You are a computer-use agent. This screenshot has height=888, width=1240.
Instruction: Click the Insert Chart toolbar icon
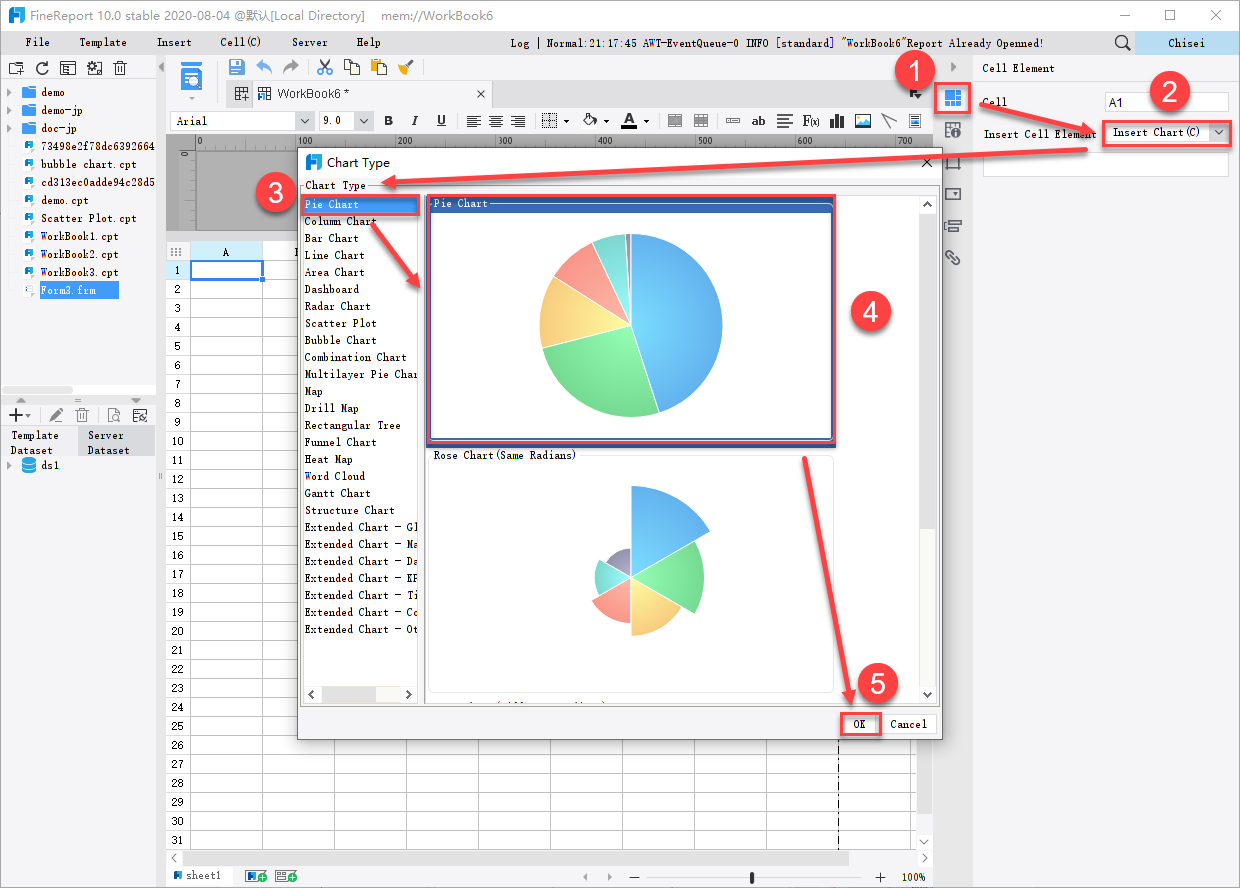[837, 120]
